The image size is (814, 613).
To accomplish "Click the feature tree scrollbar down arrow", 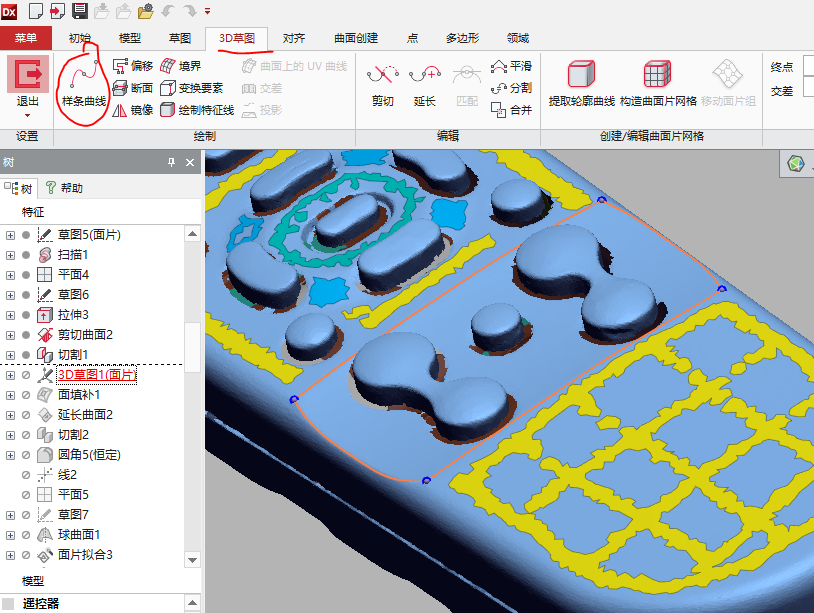I will click(193, 557).
